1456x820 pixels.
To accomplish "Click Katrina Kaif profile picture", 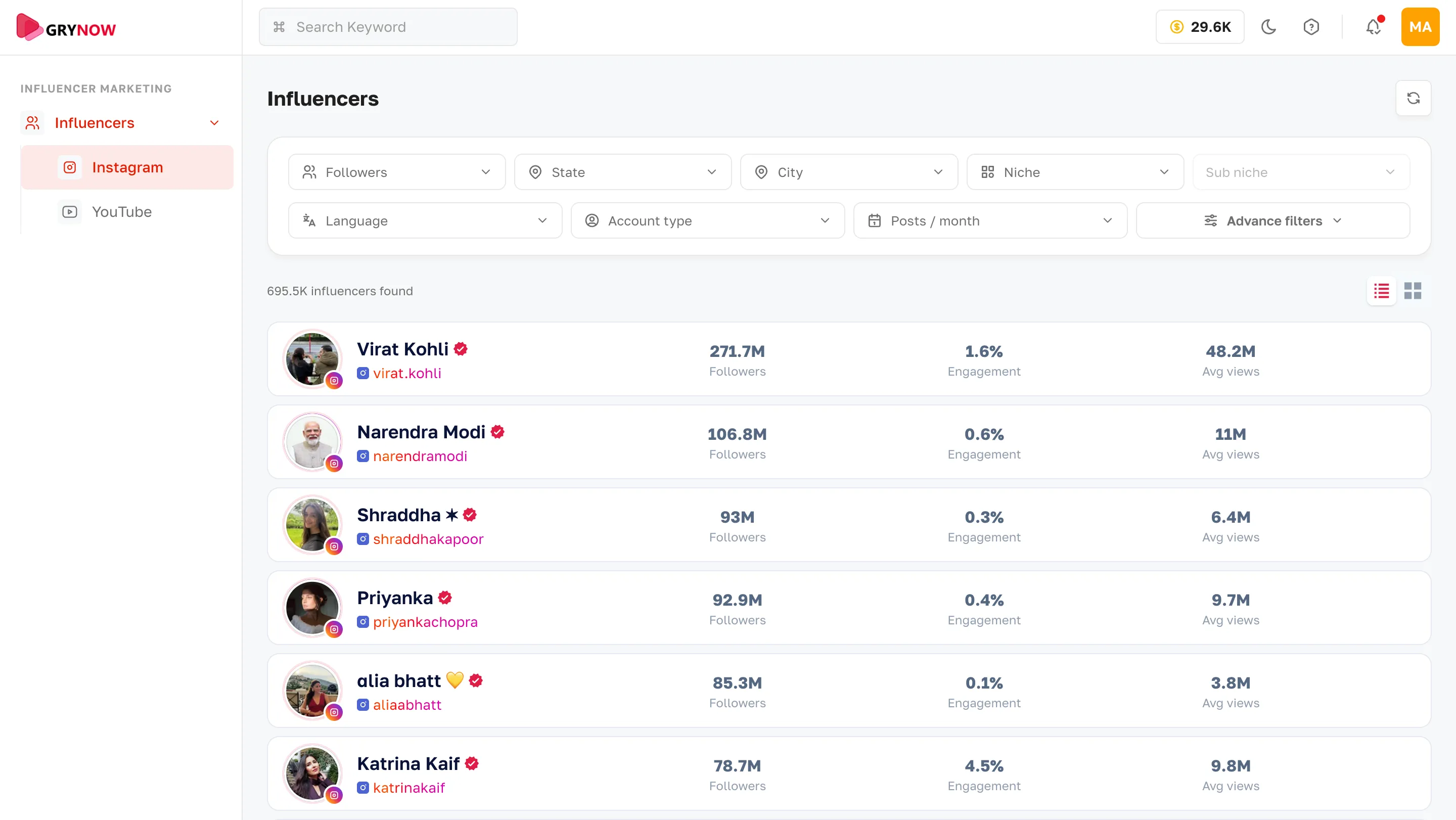I will pyautogui.click(x=312, y=773).
